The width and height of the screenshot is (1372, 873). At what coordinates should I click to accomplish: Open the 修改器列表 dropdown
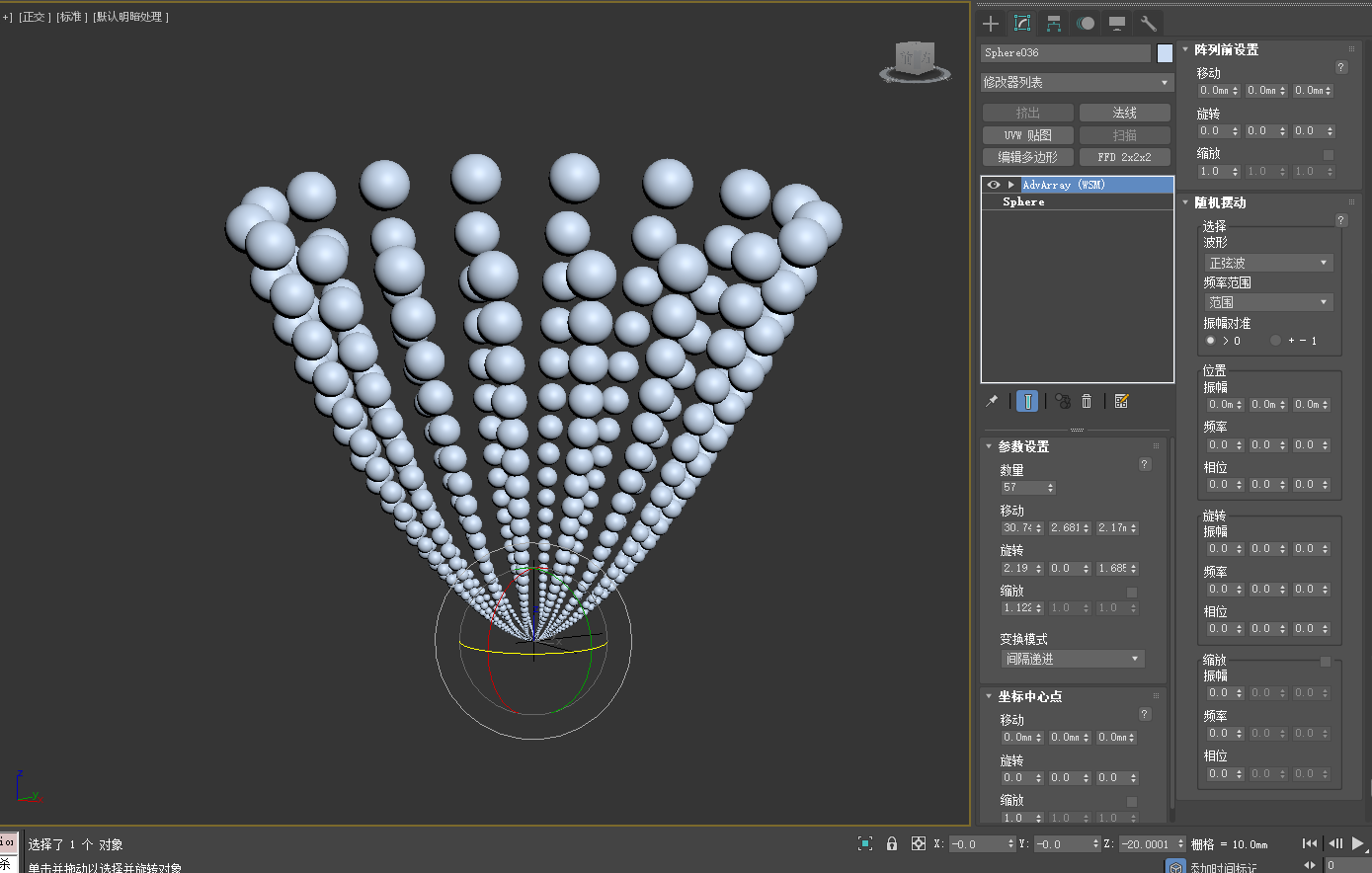tap(1077, 82)
